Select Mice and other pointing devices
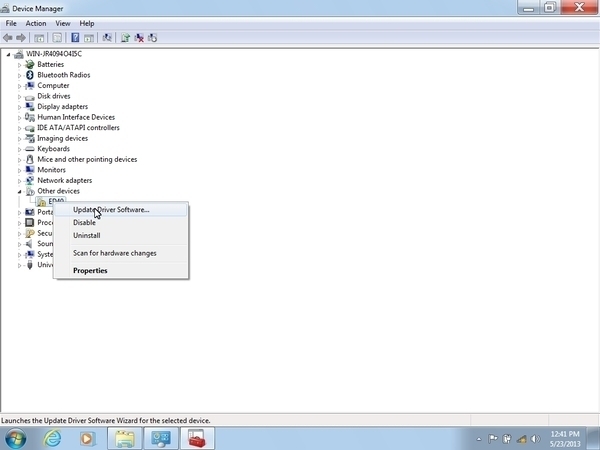This screenshot has width=600, height=450. click(87, 159)
